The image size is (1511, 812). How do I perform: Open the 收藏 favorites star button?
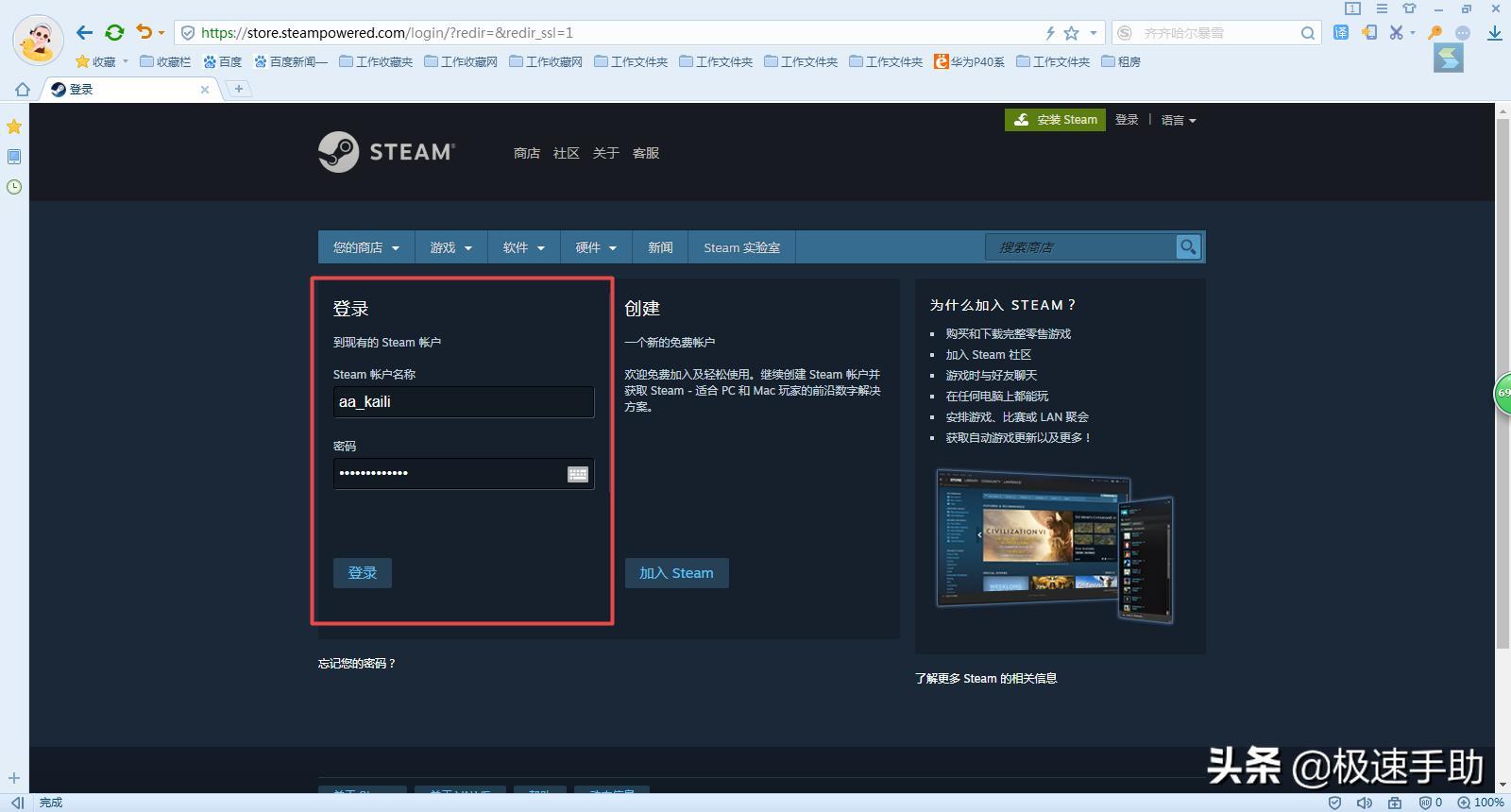(95, 61)
